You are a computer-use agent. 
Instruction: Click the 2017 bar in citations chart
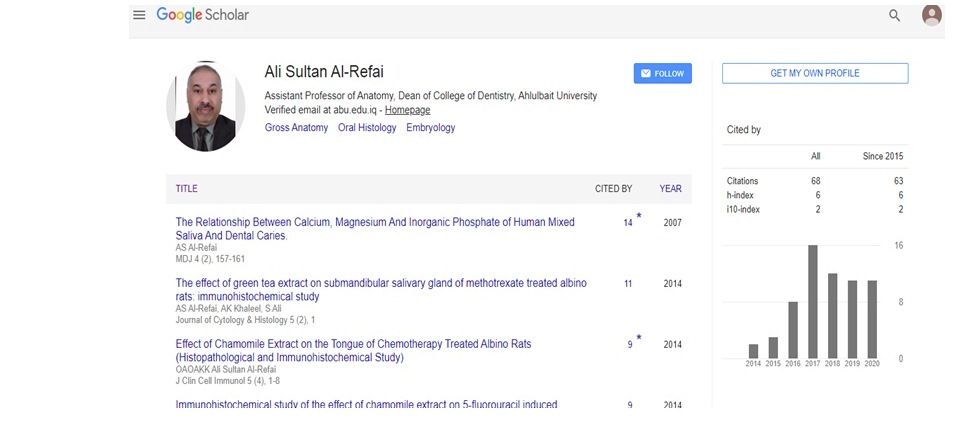[813, 301]
